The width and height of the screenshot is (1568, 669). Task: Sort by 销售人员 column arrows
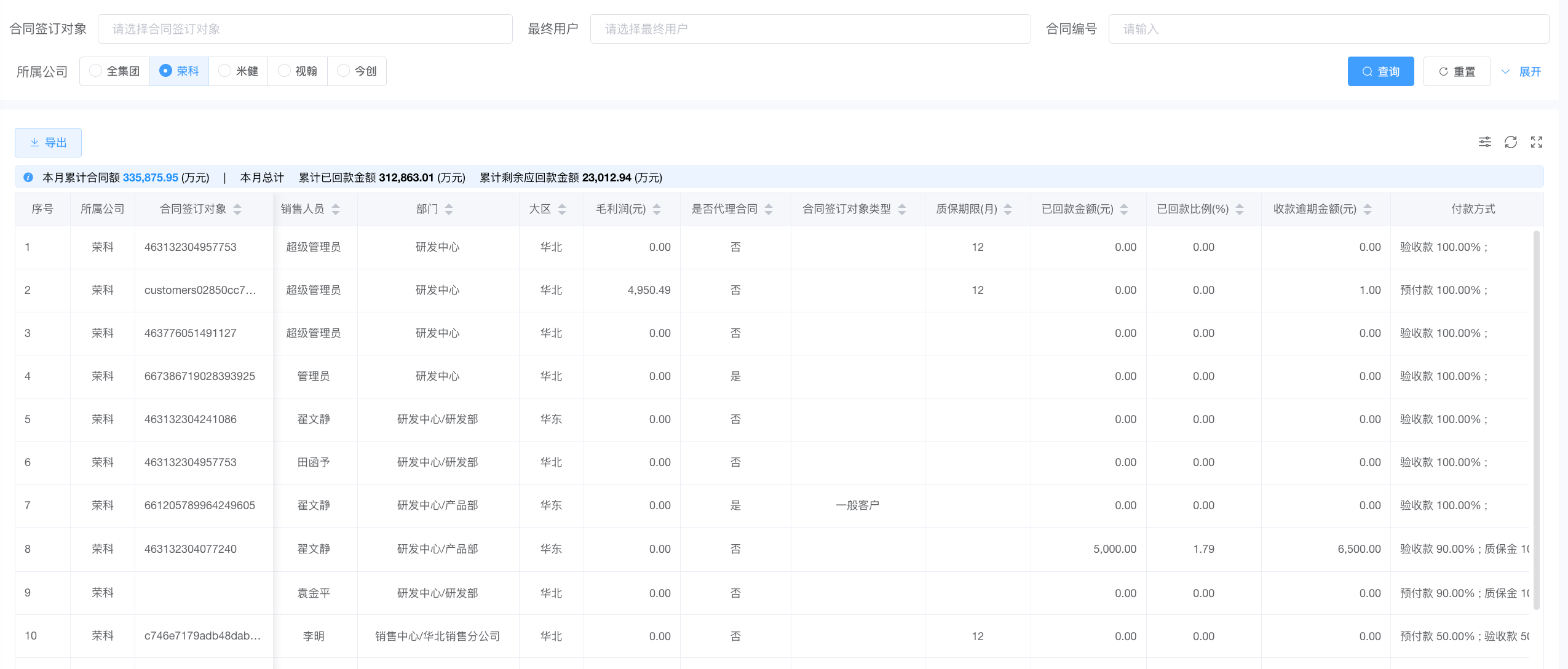[336, 209]
